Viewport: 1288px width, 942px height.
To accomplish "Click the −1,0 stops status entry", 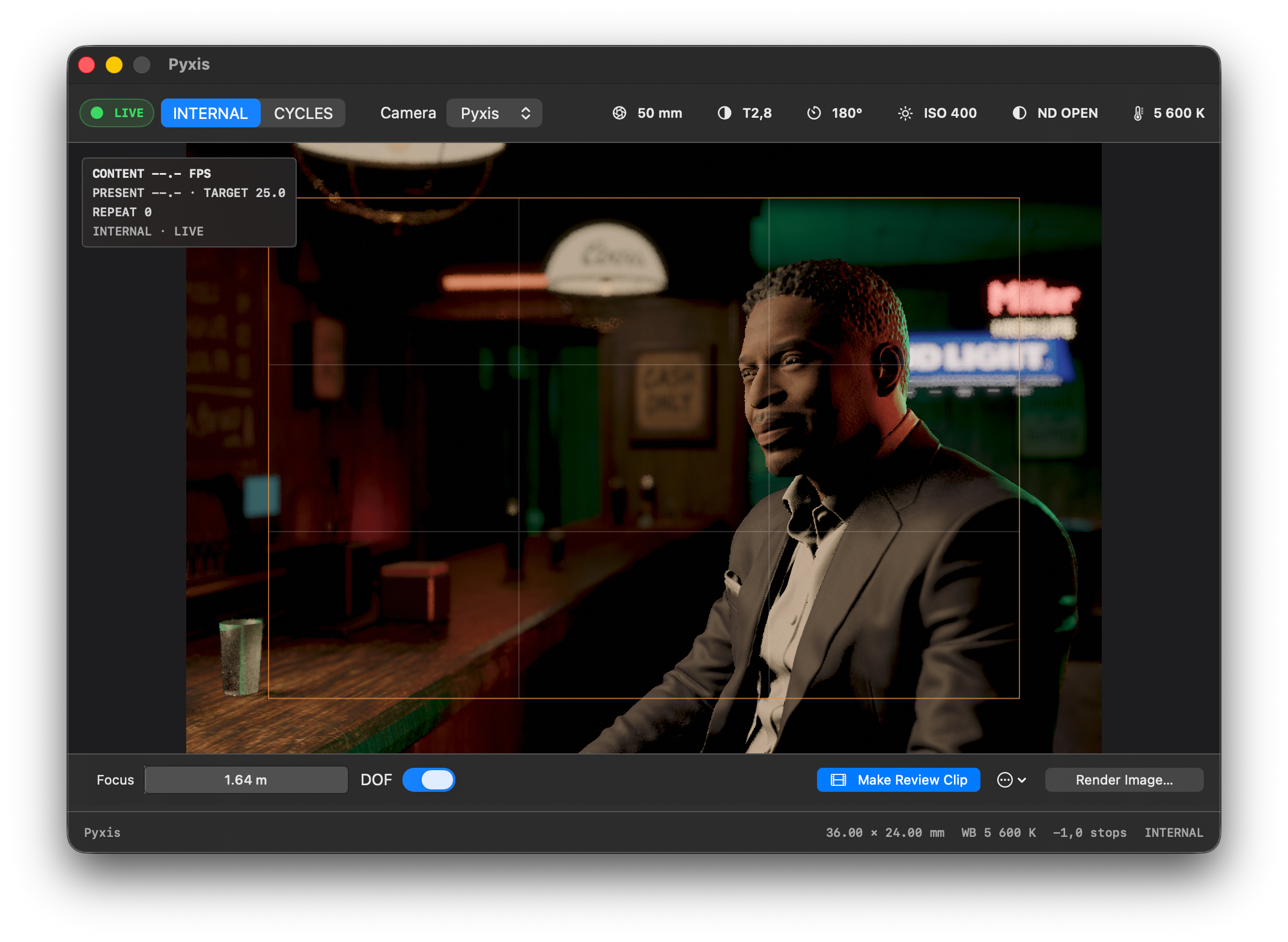I will (x=1090, y=833).
